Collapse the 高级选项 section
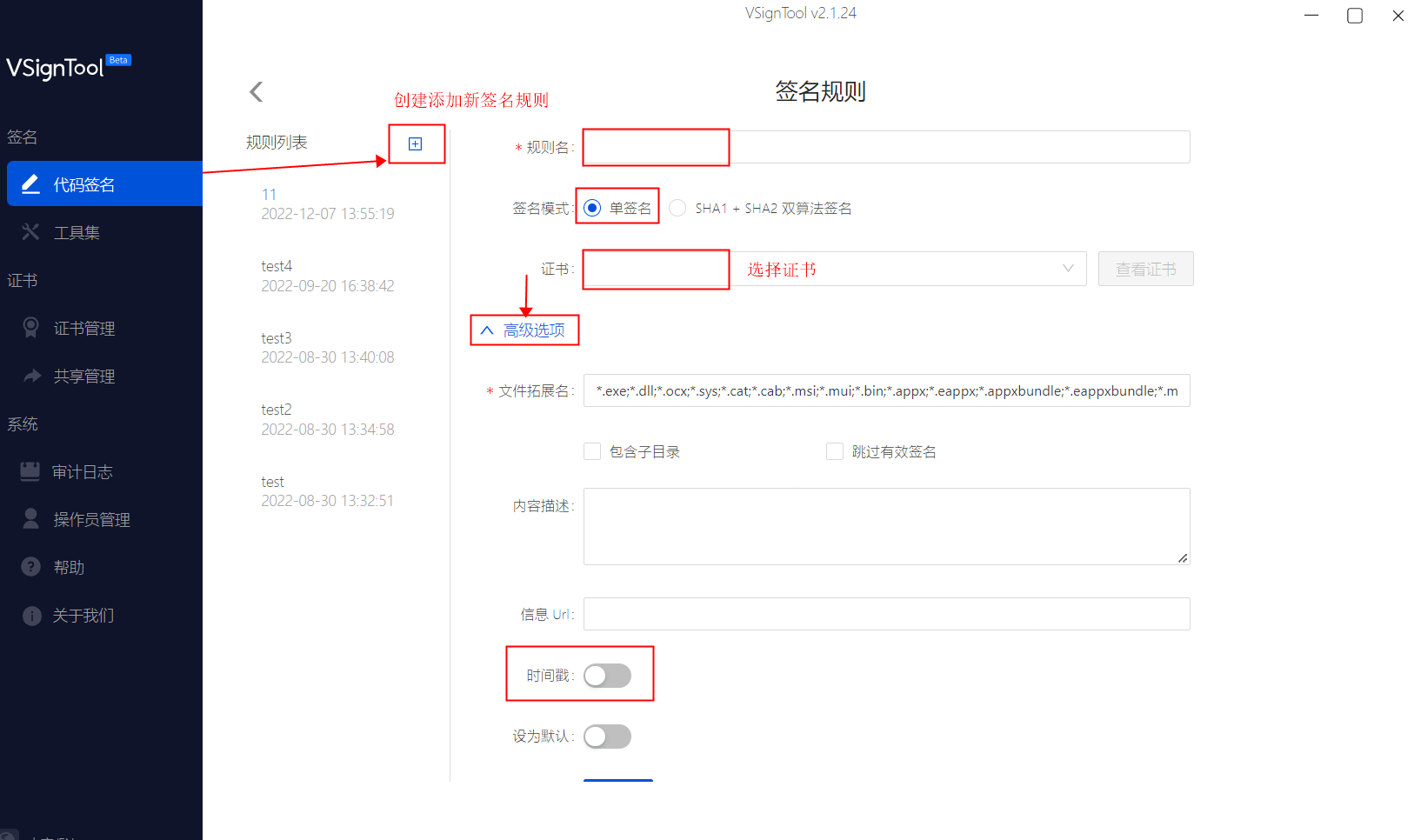The width and height of the screenshot is (1414, 840). click(524, 330)
